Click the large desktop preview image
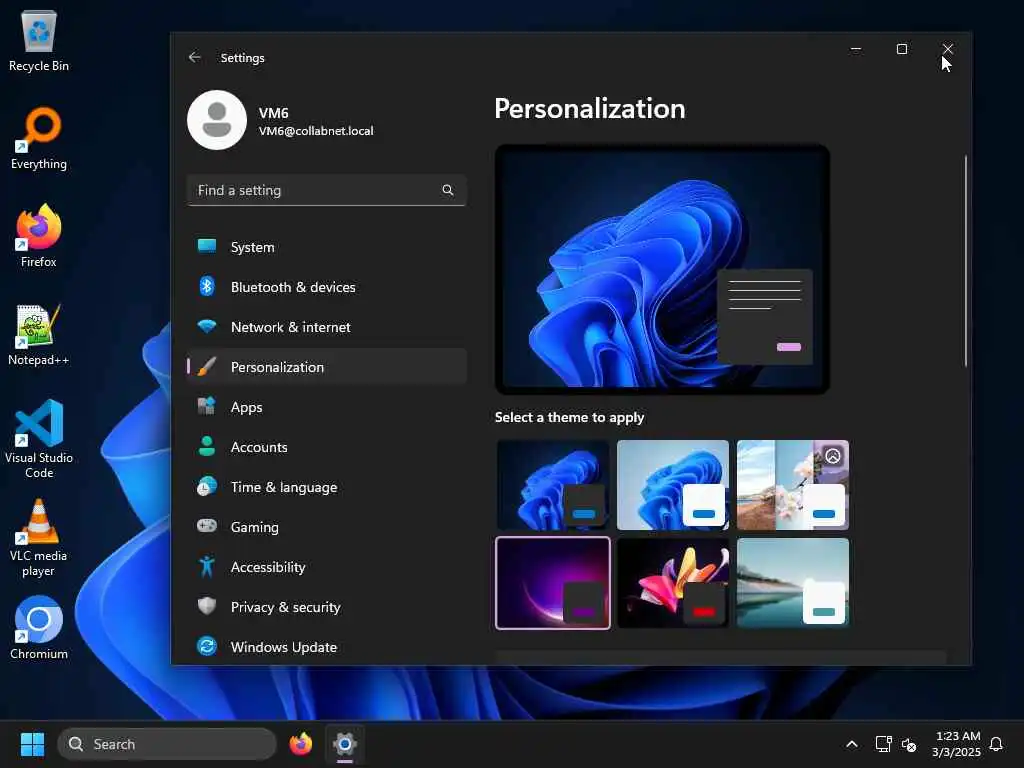Image resolution: width=1024 pixels, height=768 pixels. (662, 269)
